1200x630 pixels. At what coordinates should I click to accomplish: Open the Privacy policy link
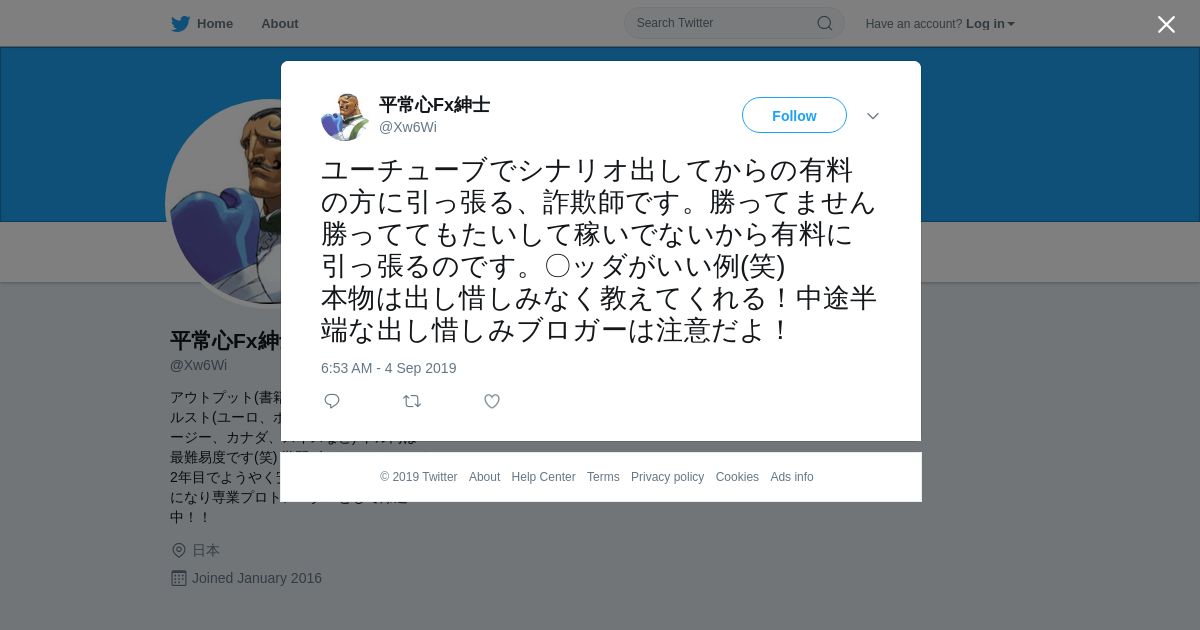tap(667, 477)
